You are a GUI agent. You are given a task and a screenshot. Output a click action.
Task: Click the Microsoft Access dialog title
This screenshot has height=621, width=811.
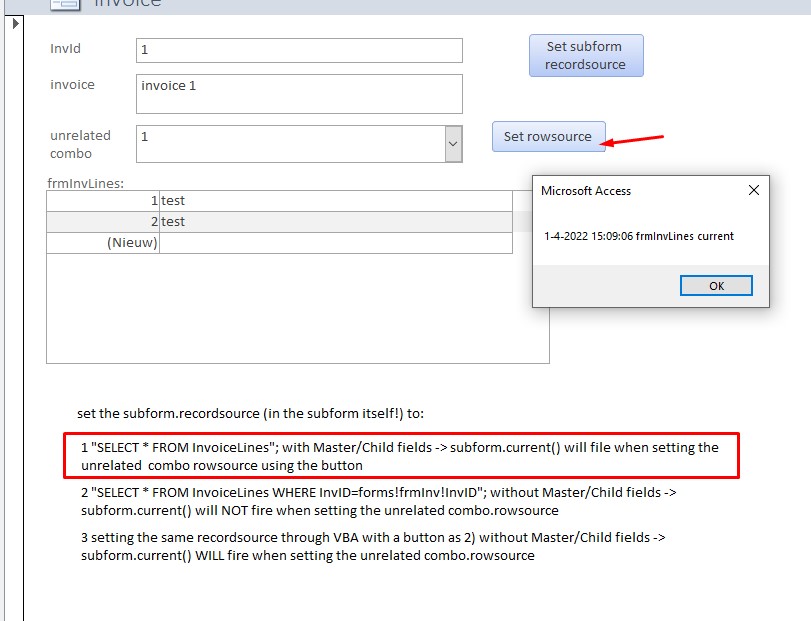click(x=586, y=191)
